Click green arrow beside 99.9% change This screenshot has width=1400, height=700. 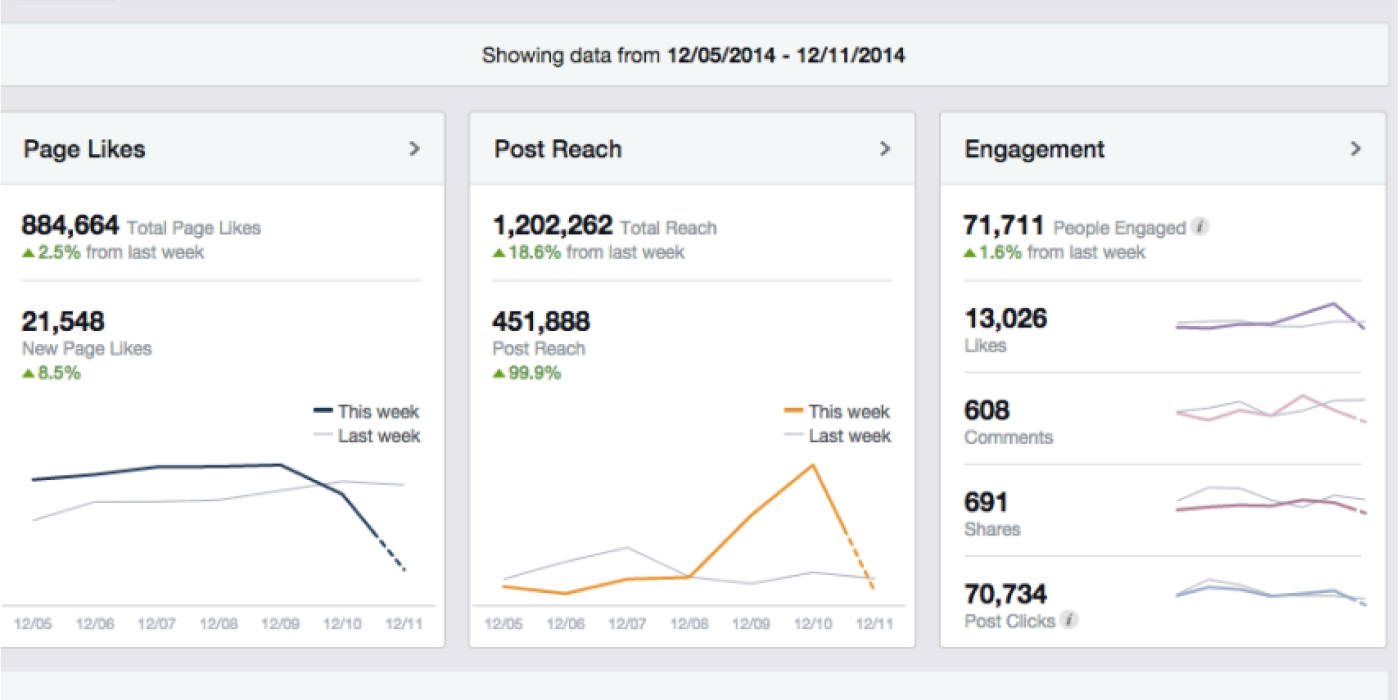pyautogui.click(x=498, y=374)
